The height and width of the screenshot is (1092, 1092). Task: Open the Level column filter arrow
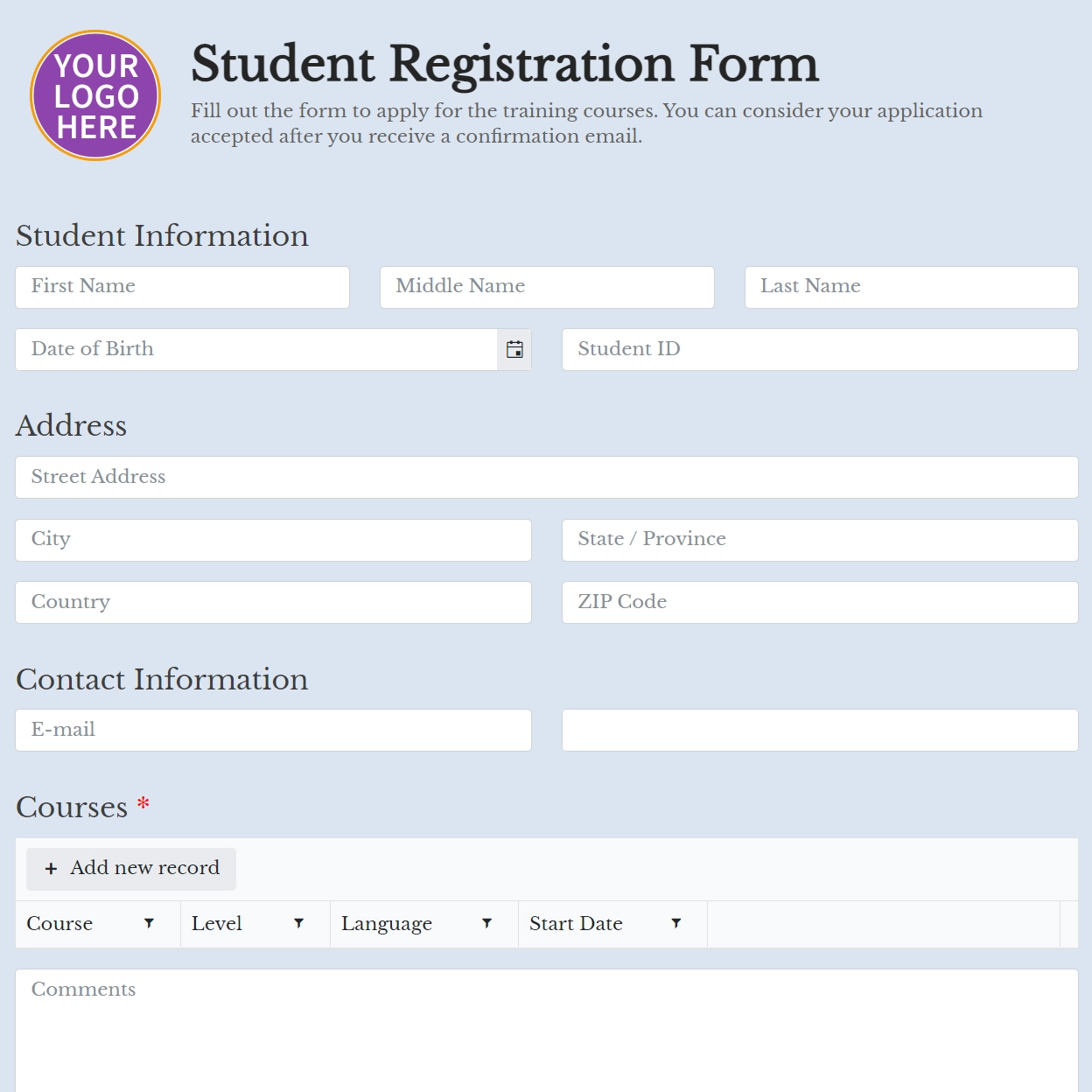tap(299, 923)
